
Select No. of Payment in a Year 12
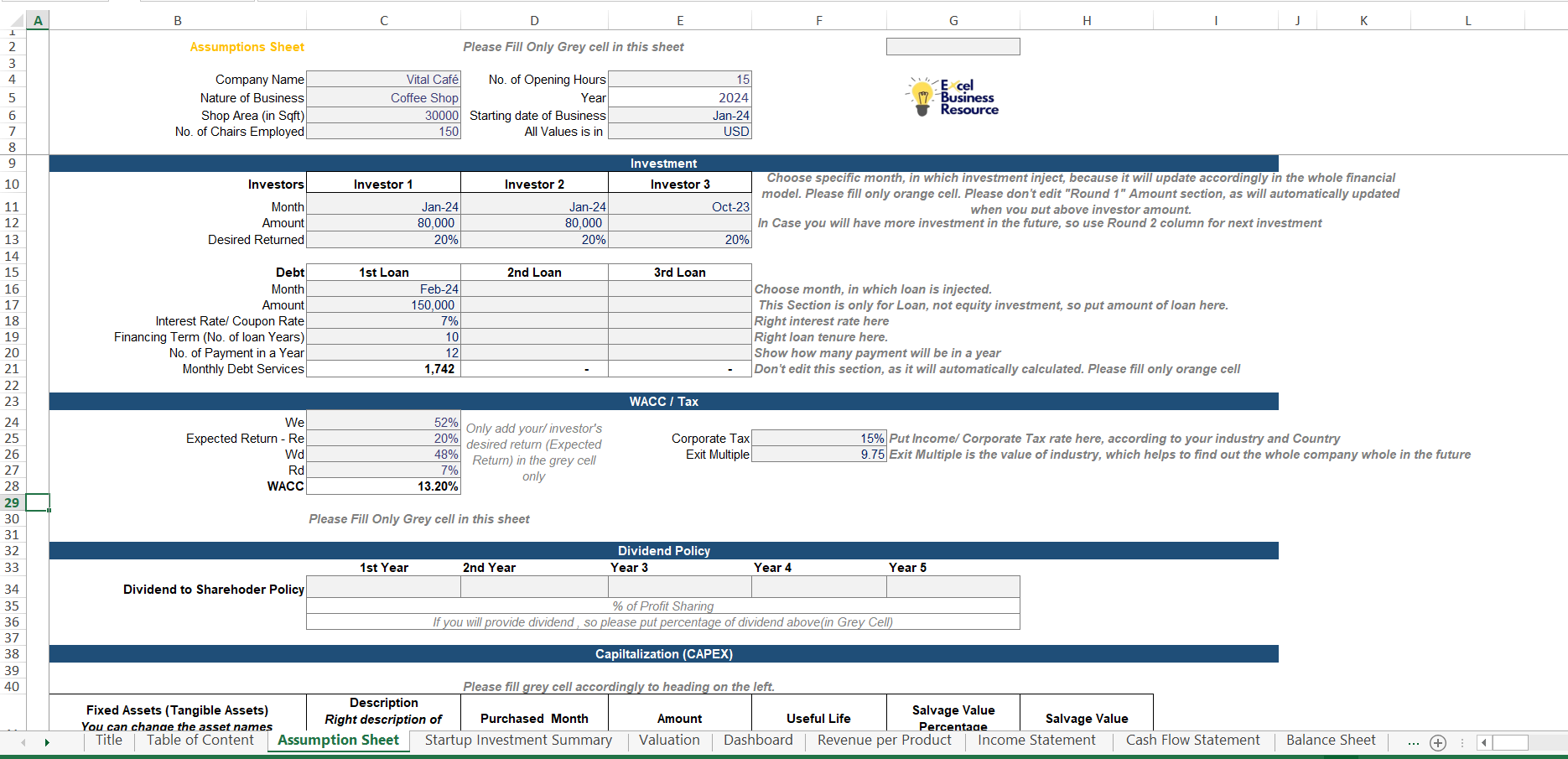pyautogui.click(x=383, y=353)
